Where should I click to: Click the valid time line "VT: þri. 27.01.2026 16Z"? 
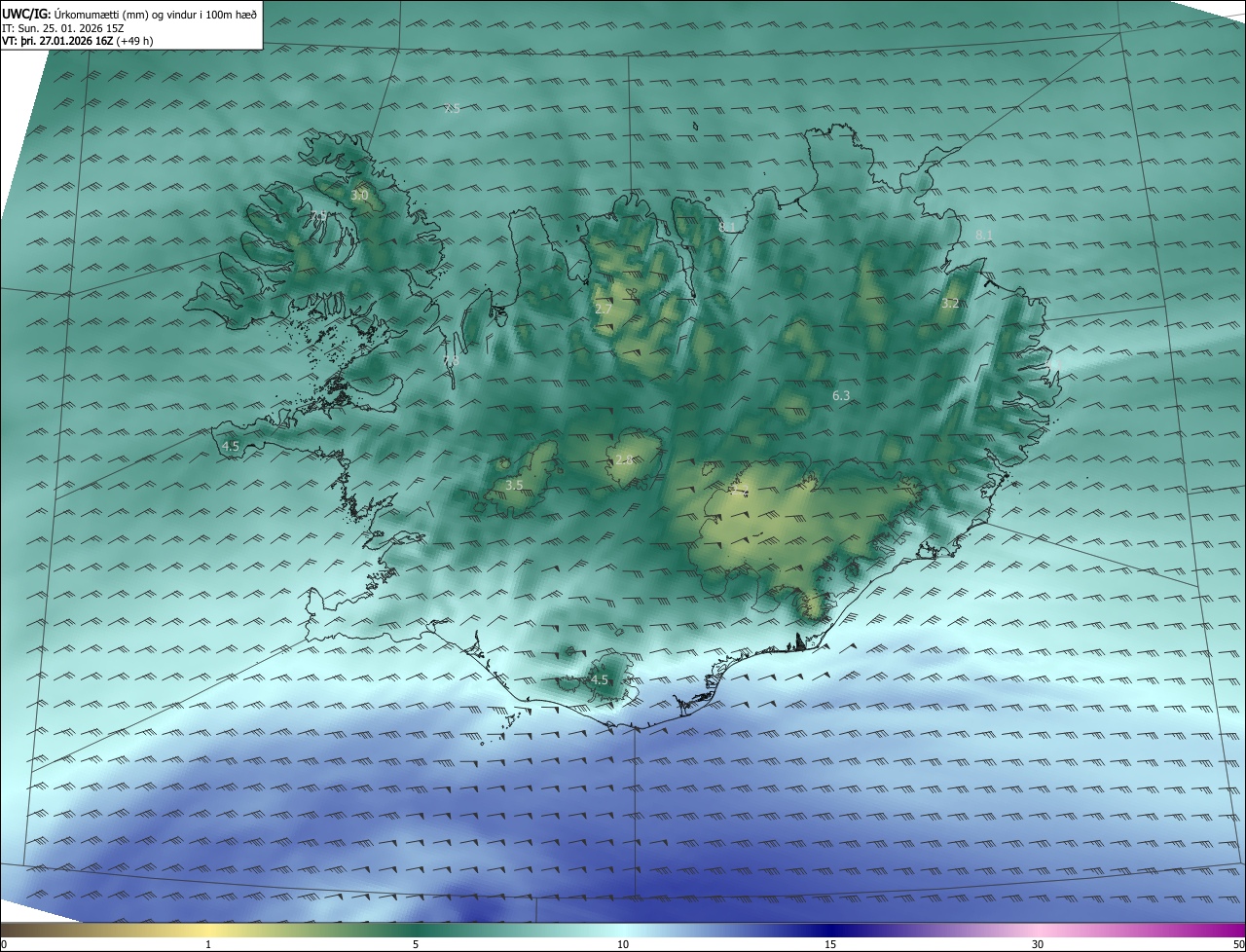[57, 41]
